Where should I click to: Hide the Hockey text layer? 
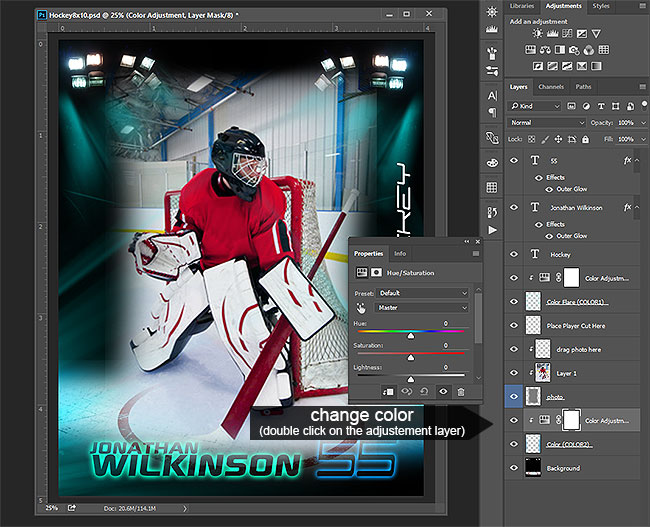(514, 254)
